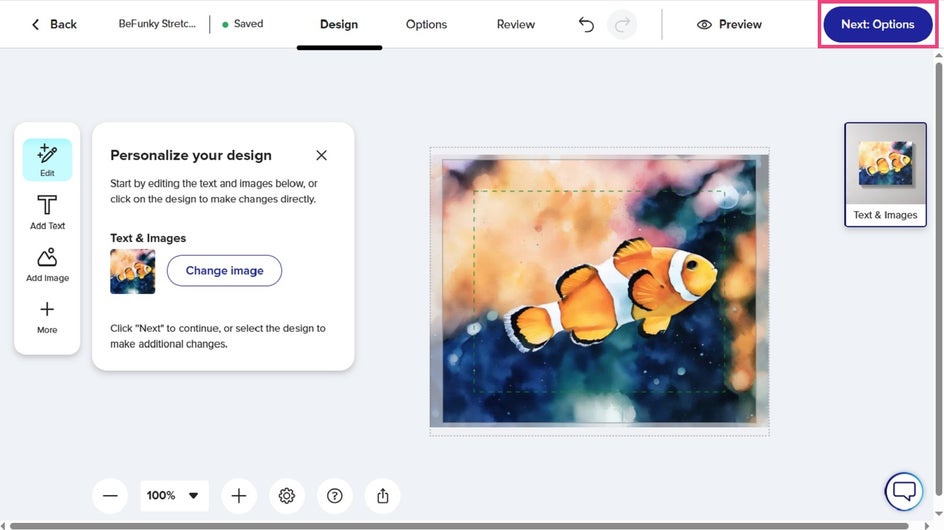Click the Next: Options button

click(x=877, y=24)
